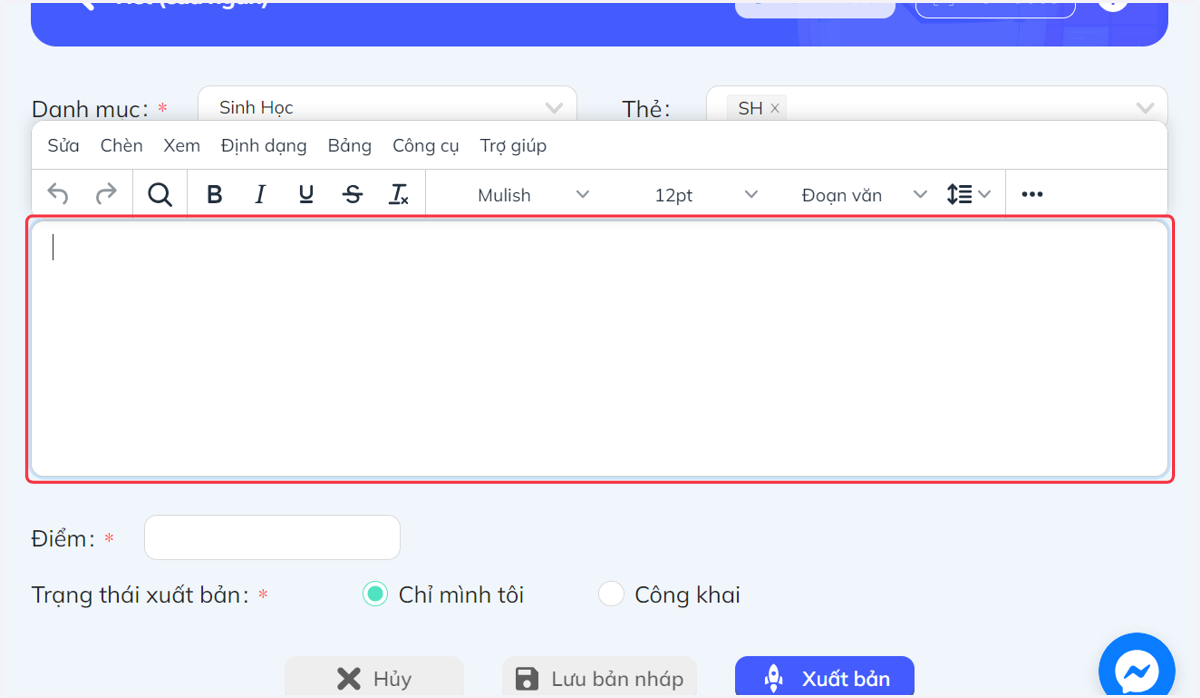Open the Xem menu
The height and width of the screenshot is (698, 1200).
click(182, 145)
